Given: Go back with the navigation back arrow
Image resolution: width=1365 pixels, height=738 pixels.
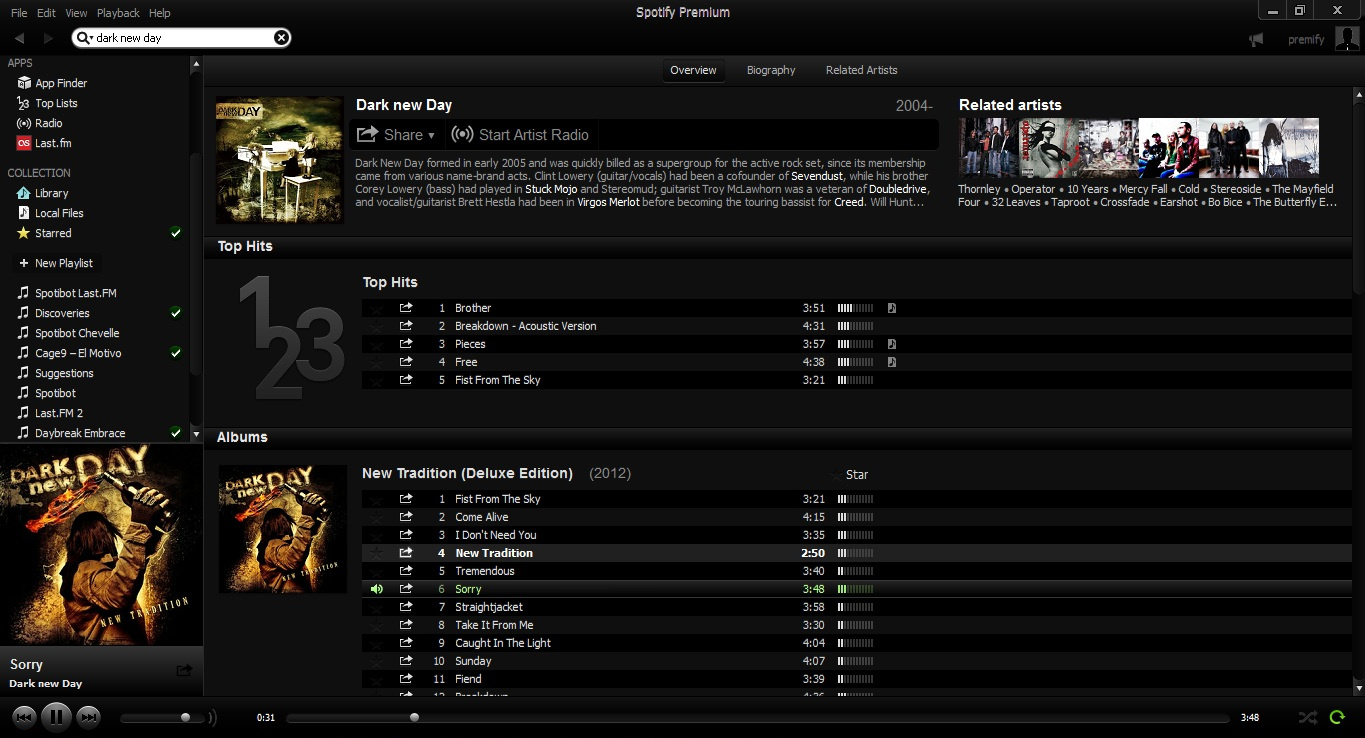Looking at the screenshot, I should pyautogui.click(x=19, y=38).
